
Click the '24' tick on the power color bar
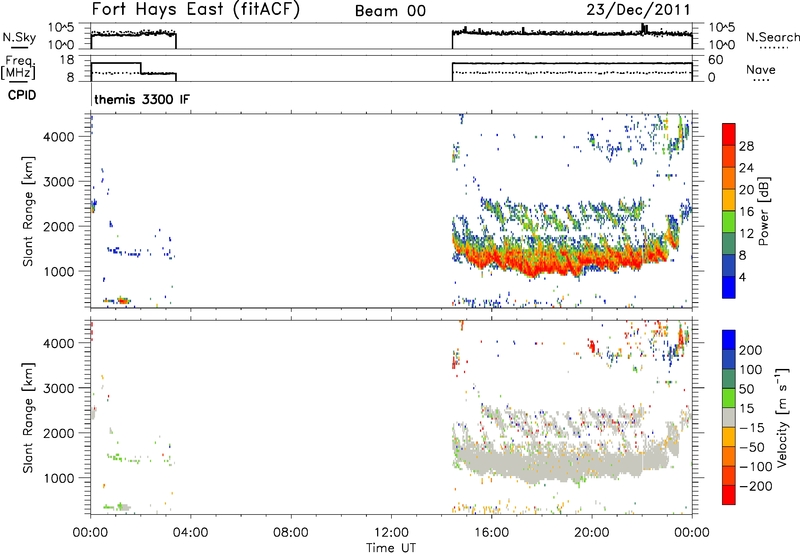tap(746, 168)
